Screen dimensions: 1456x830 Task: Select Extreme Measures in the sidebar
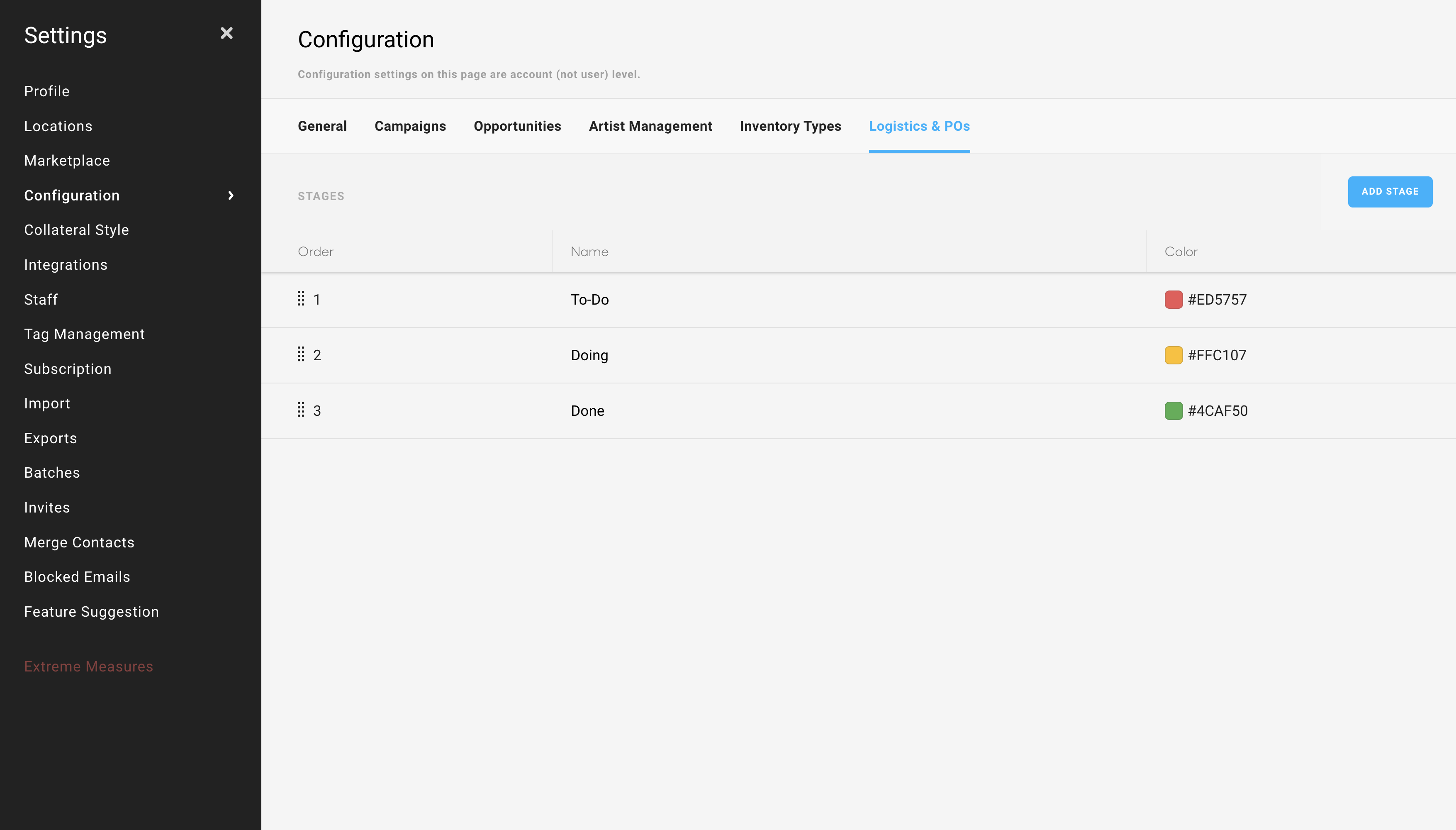89,666
